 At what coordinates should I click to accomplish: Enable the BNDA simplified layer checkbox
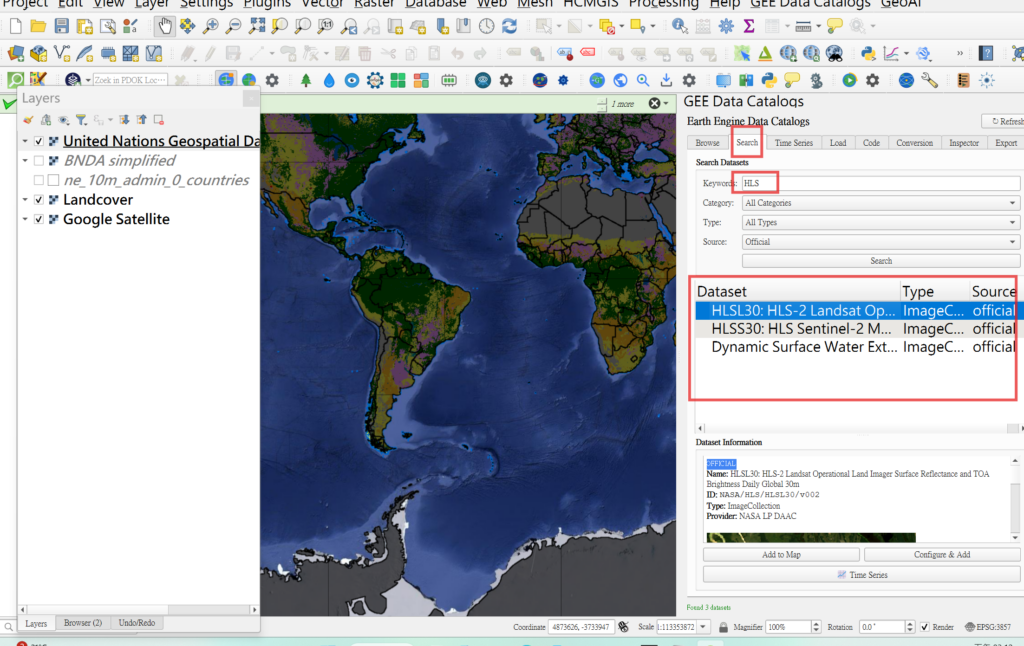tap(39, 161)
